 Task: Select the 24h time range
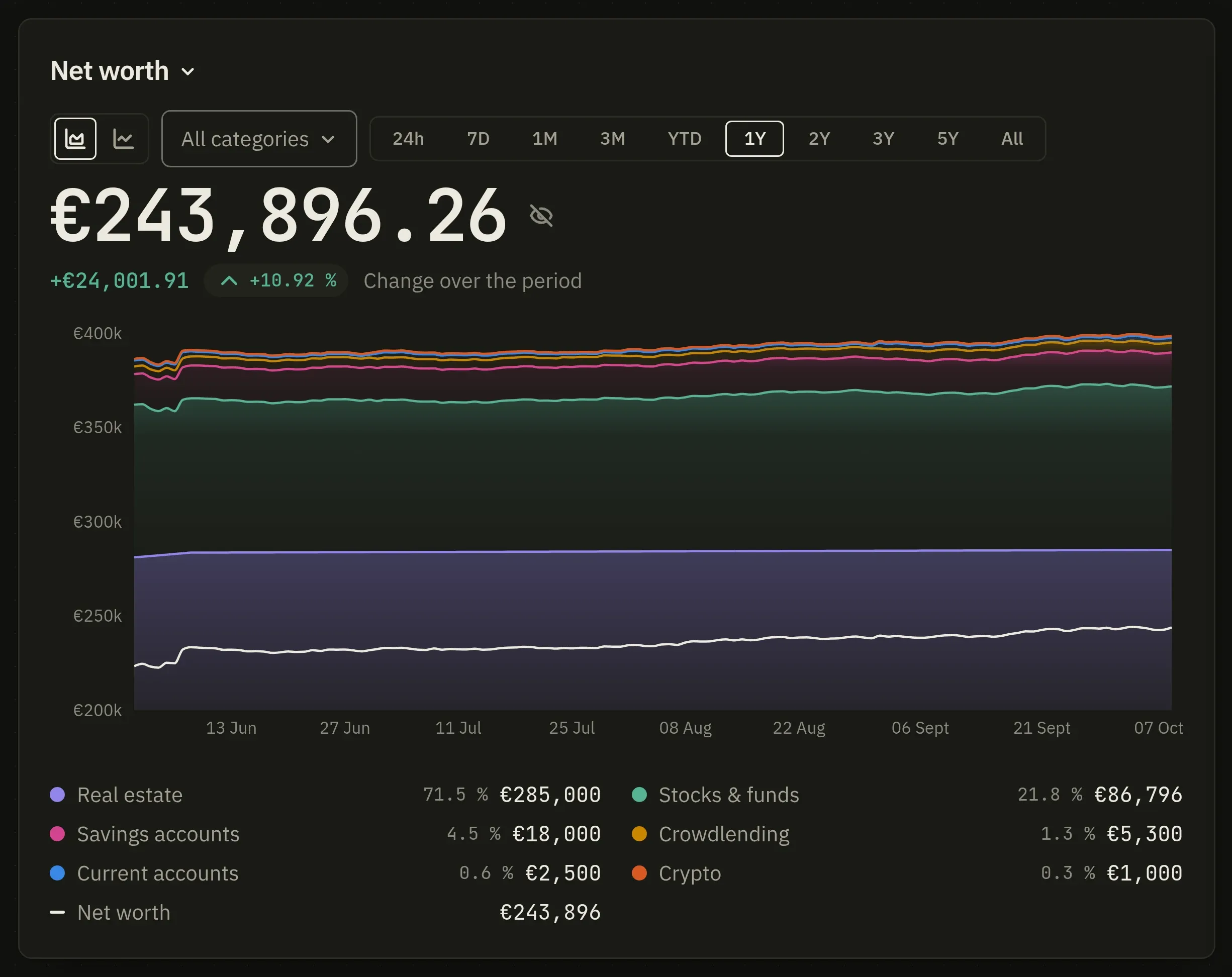click(408, 139)
